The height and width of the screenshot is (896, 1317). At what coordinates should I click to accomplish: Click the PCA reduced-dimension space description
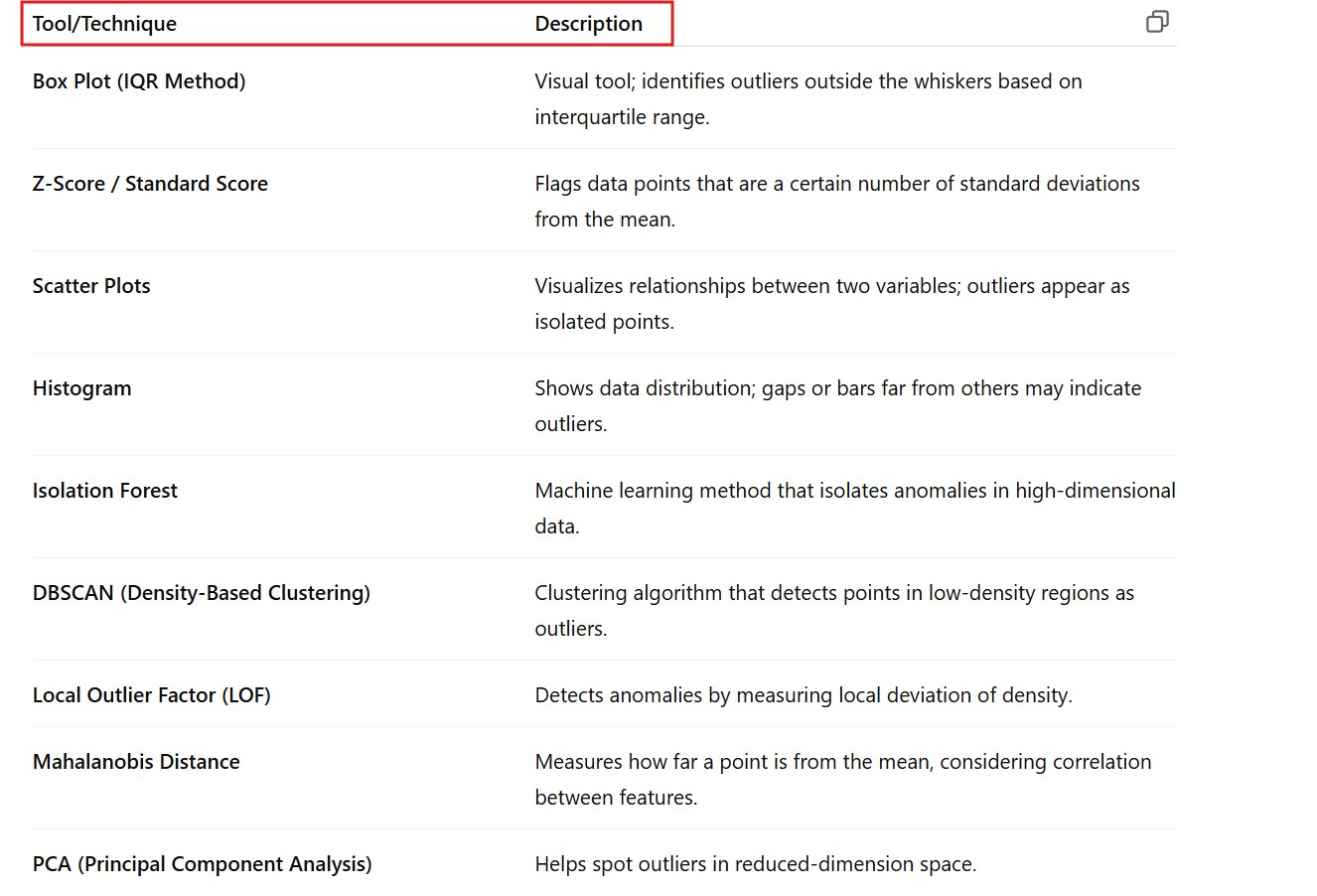[x=755, y=864]
